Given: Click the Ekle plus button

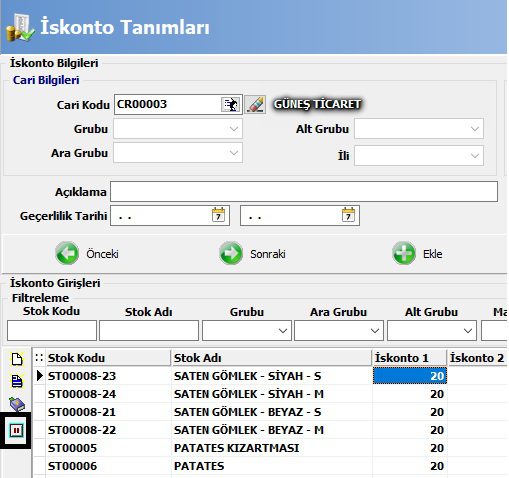Looking at the screenshot, I should [417, 253].
